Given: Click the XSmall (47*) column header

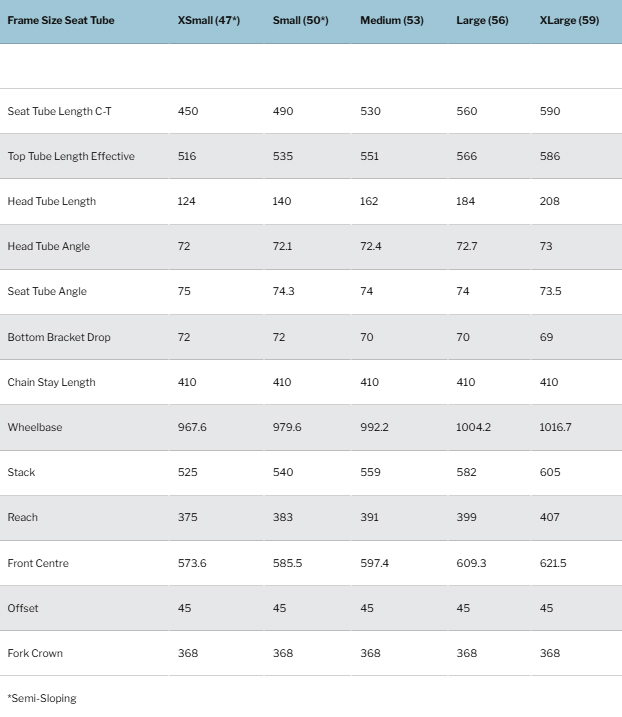Looking at the screenshot, I should click(x=208, y=20).
